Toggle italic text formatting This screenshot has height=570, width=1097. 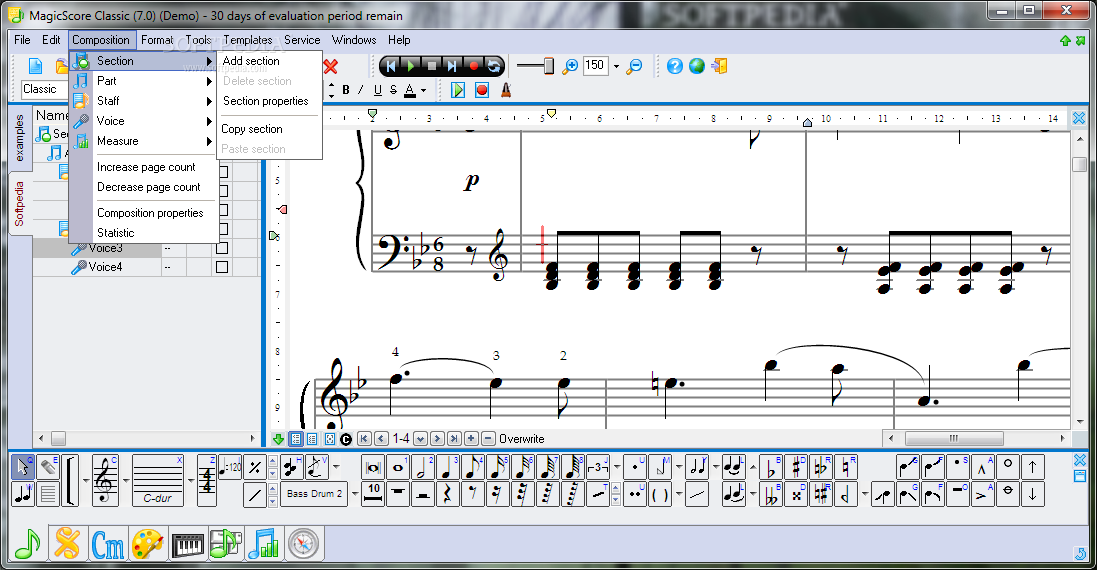361,90
